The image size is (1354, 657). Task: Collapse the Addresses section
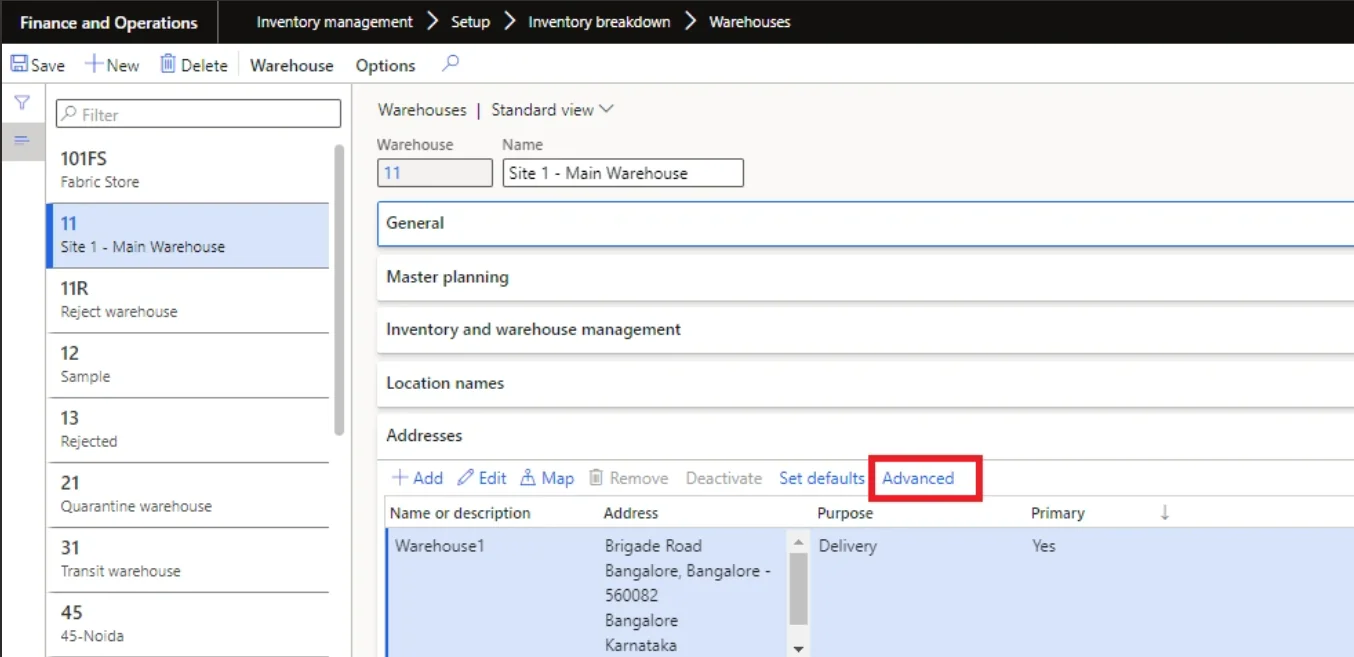click(x=865, y=436)
